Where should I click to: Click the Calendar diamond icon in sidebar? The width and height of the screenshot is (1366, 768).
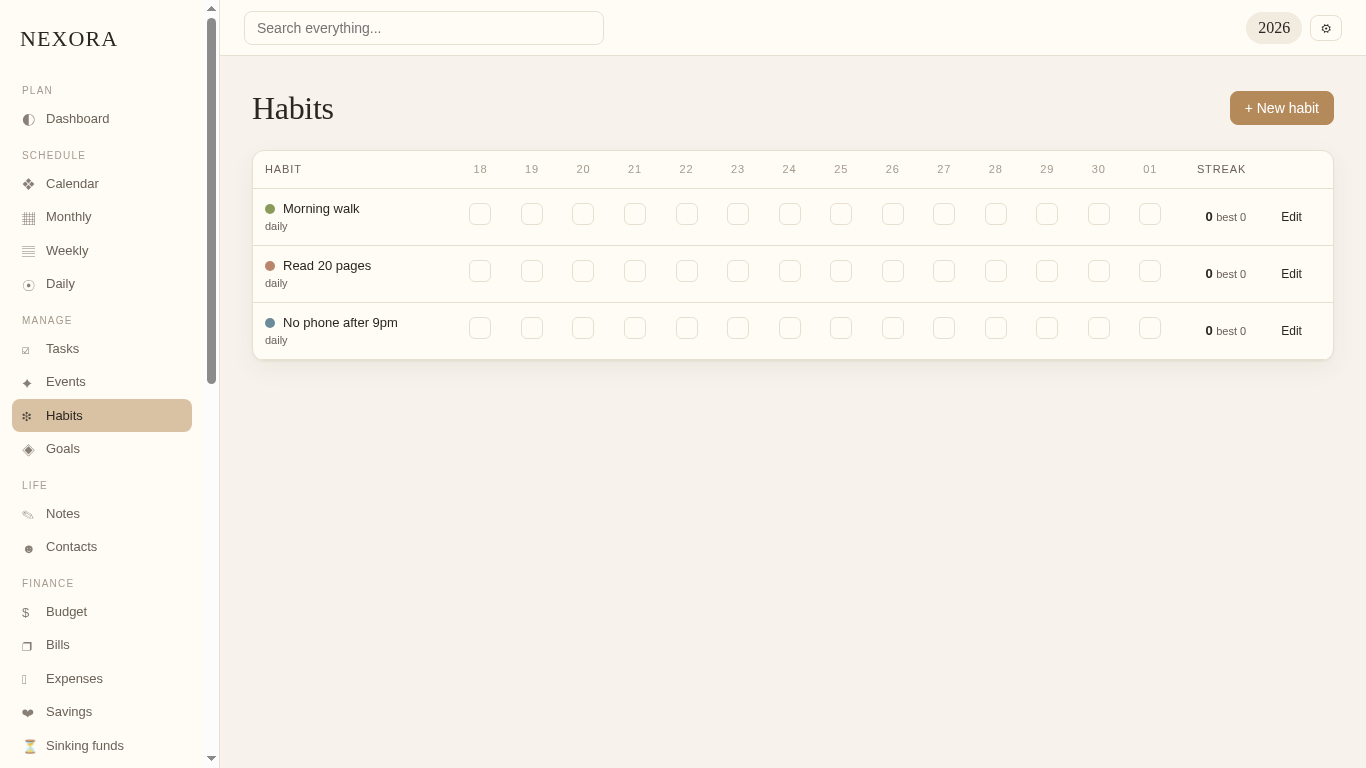tap(28, 184)
